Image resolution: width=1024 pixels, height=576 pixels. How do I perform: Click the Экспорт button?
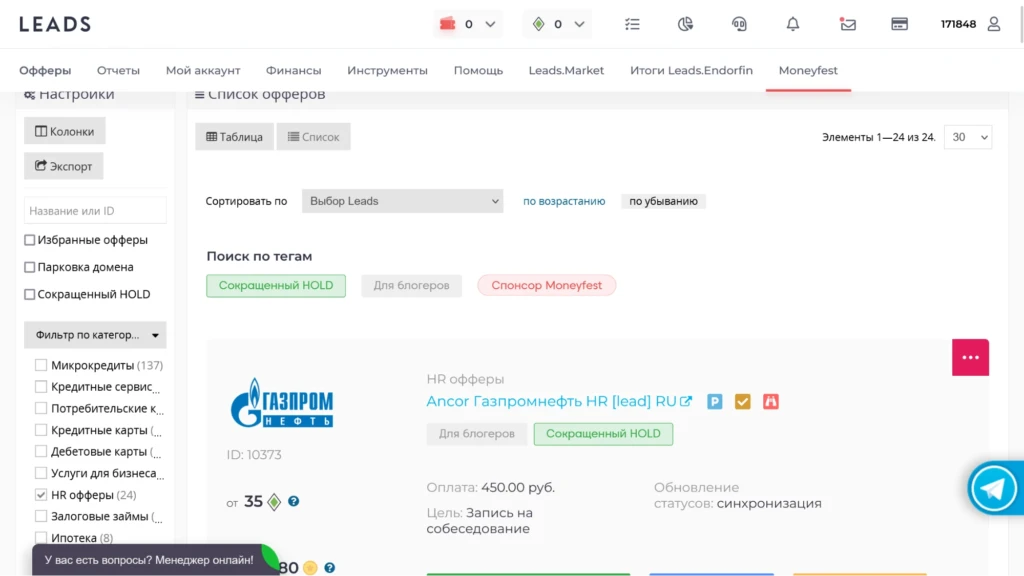pyautogui.click(x=63, y=166)
